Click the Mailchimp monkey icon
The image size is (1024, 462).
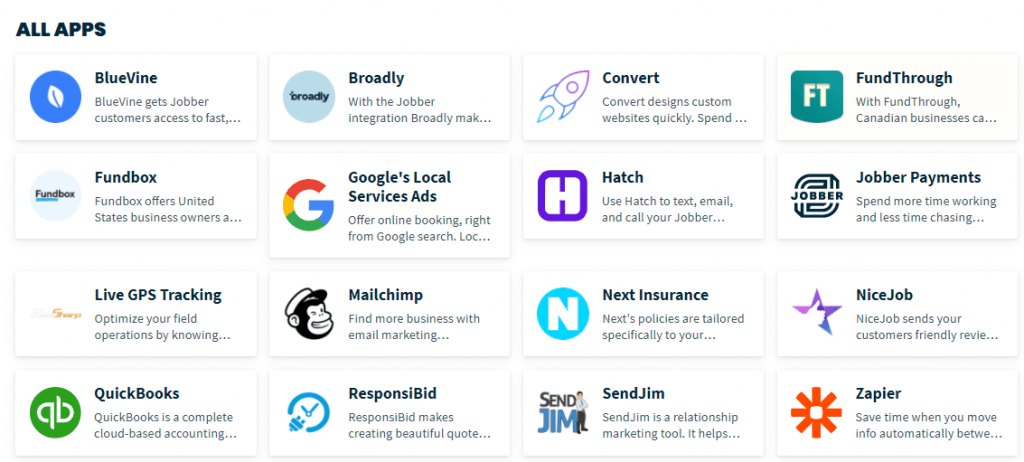point(309,314)
